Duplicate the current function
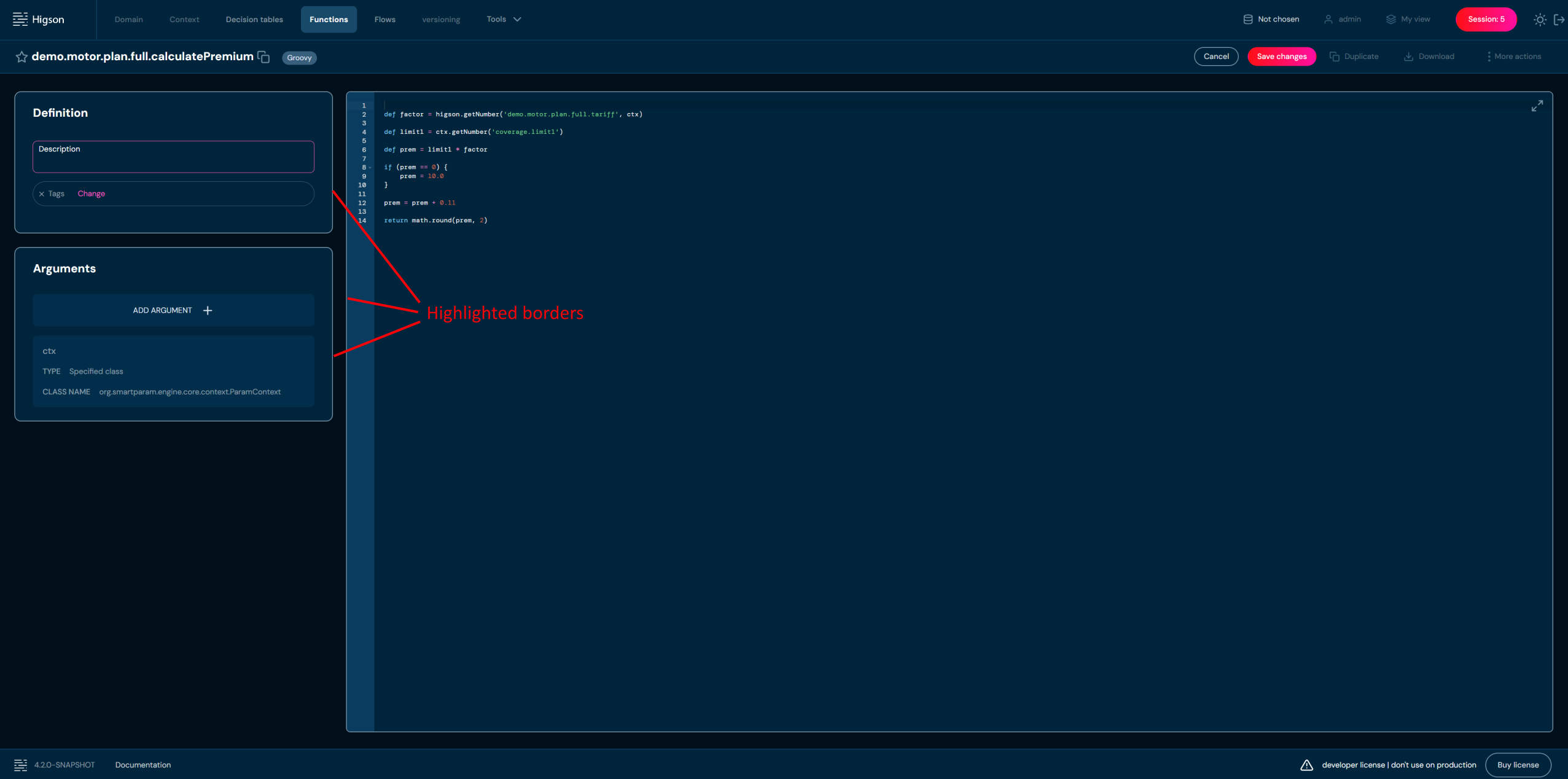Image resolution: width=1568 pixels, height=779 pixels. point(1354,57)
